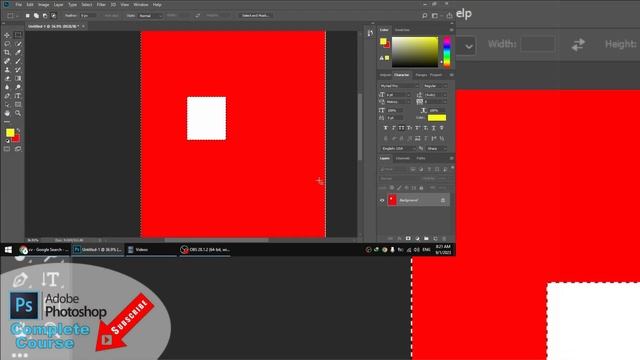Click the yellow text color swatch in Character panel
This screenshot has height=360, width=640.
[x=437, y=118]
